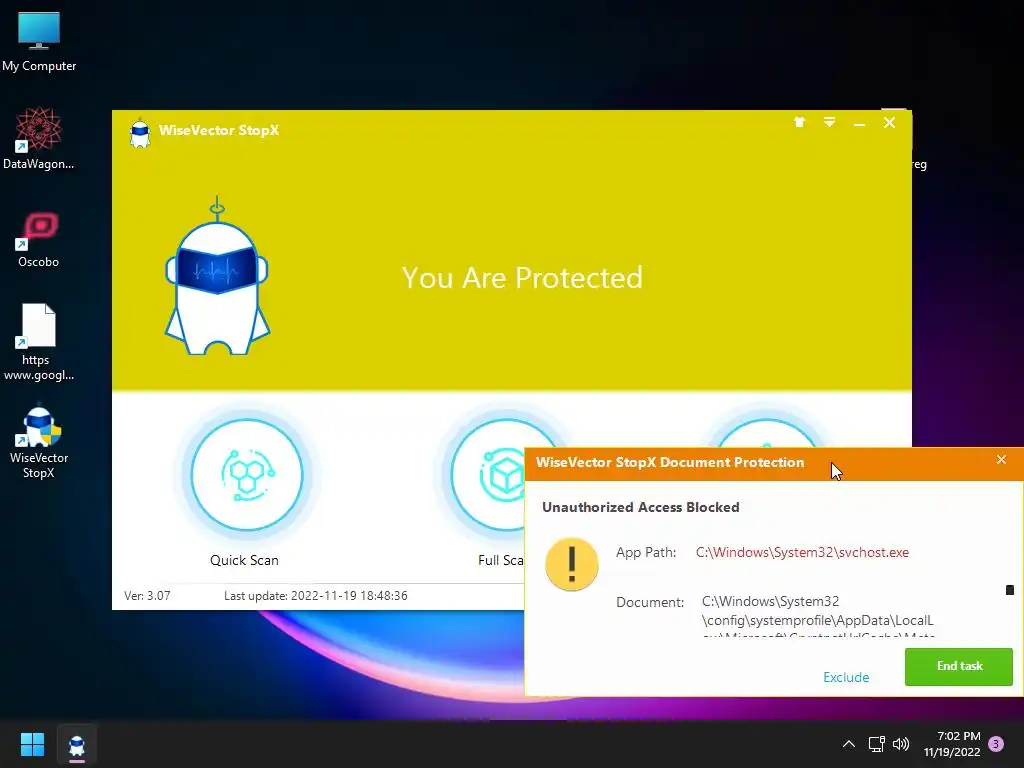Click the WiseVector StopX taskbar icon
1024x768 pixels.
(x=77, y=744)
